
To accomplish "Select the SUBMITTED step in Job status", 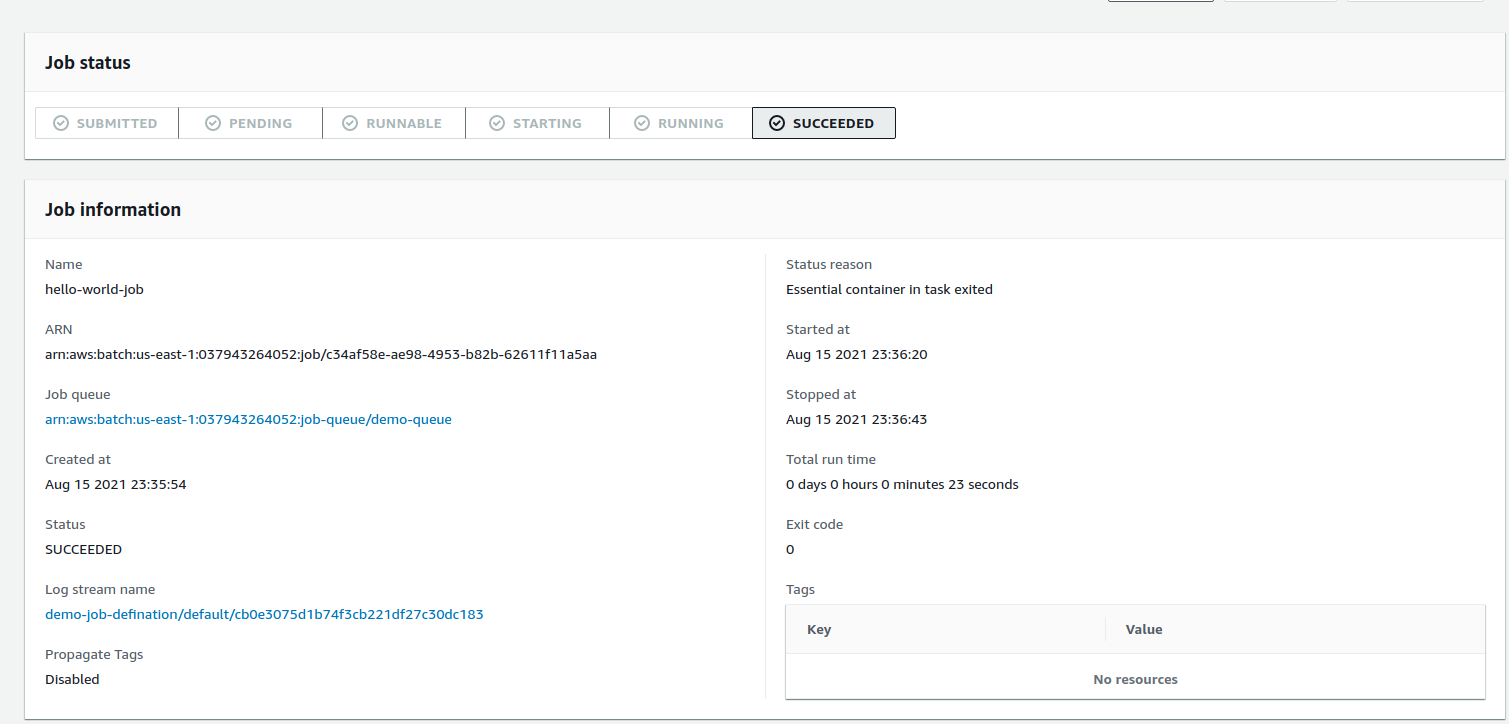I will [x=107, y=123].
